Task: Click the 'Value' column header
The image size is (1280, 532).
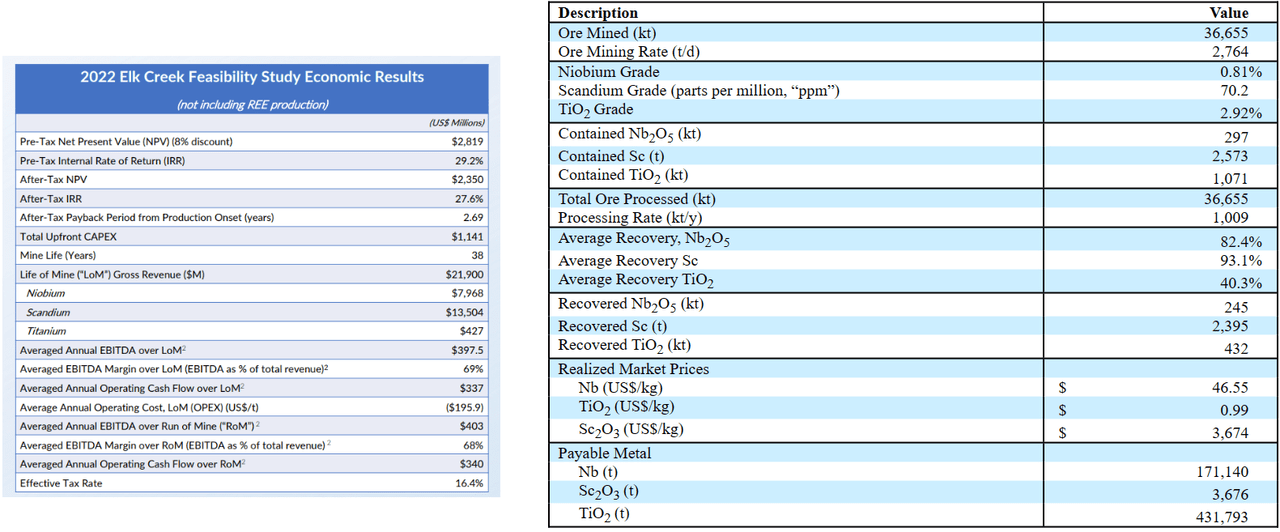Action: point(1229,13)
